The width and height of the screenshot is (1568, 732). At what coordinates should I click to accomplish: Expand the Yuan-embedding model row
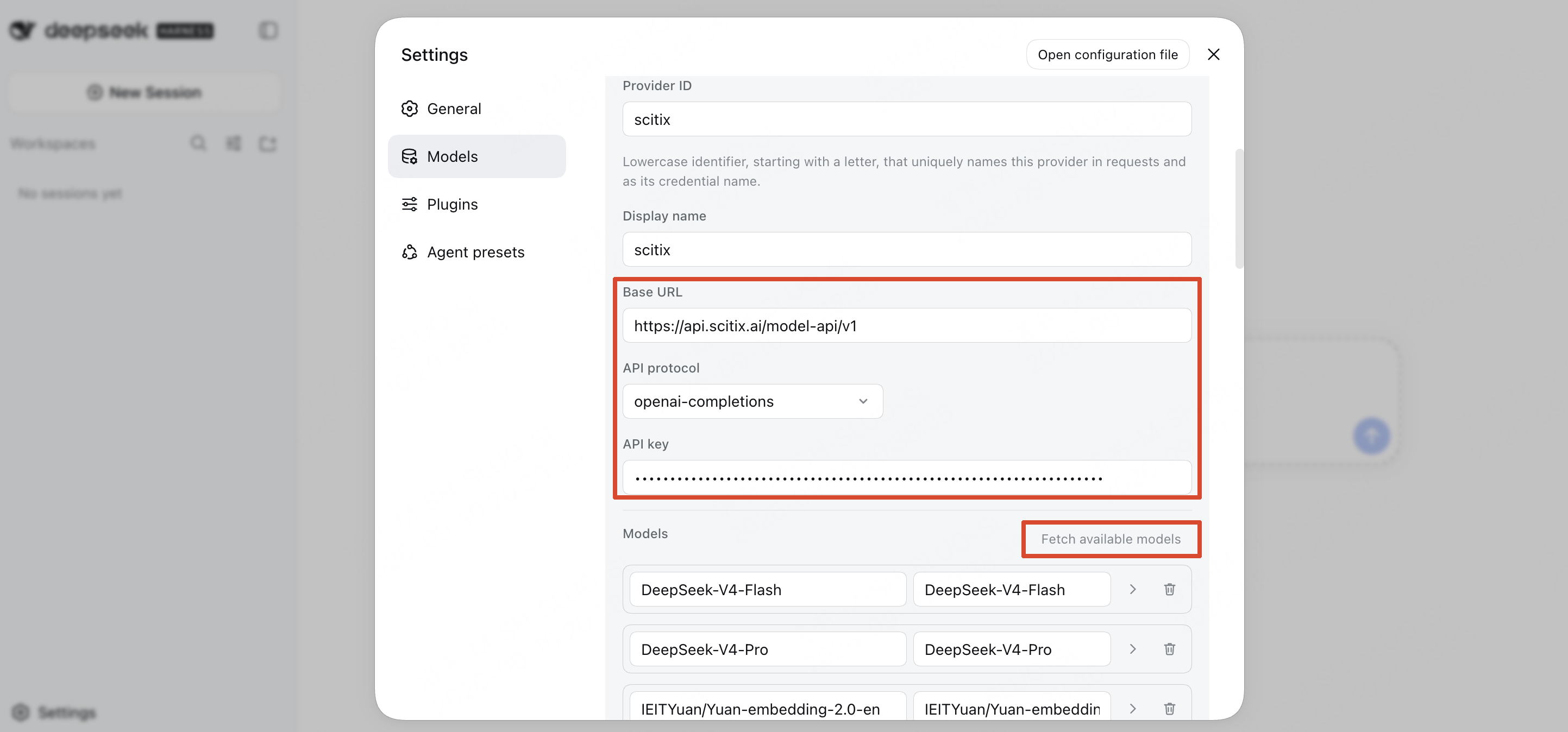pyautogui.click(x=1132, y=709)
